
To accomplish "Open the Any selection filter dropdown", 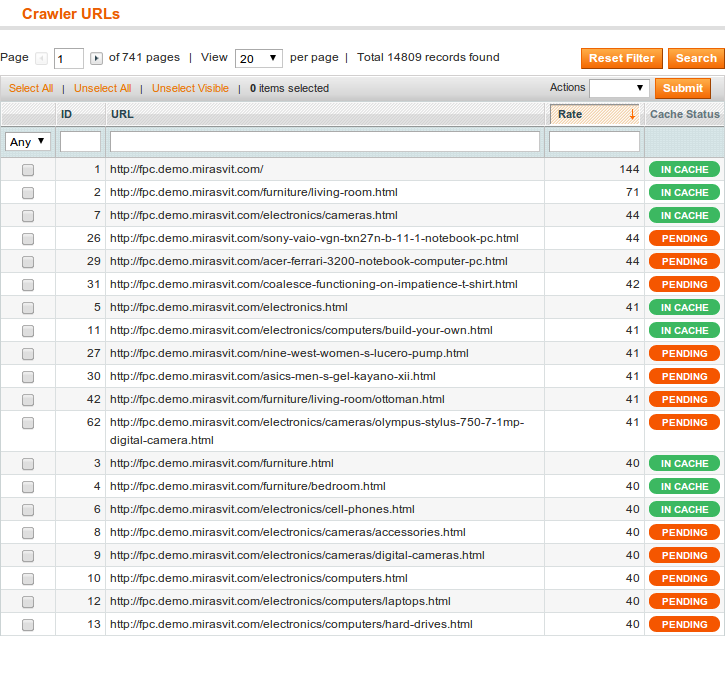I will [x=28, y=141].
